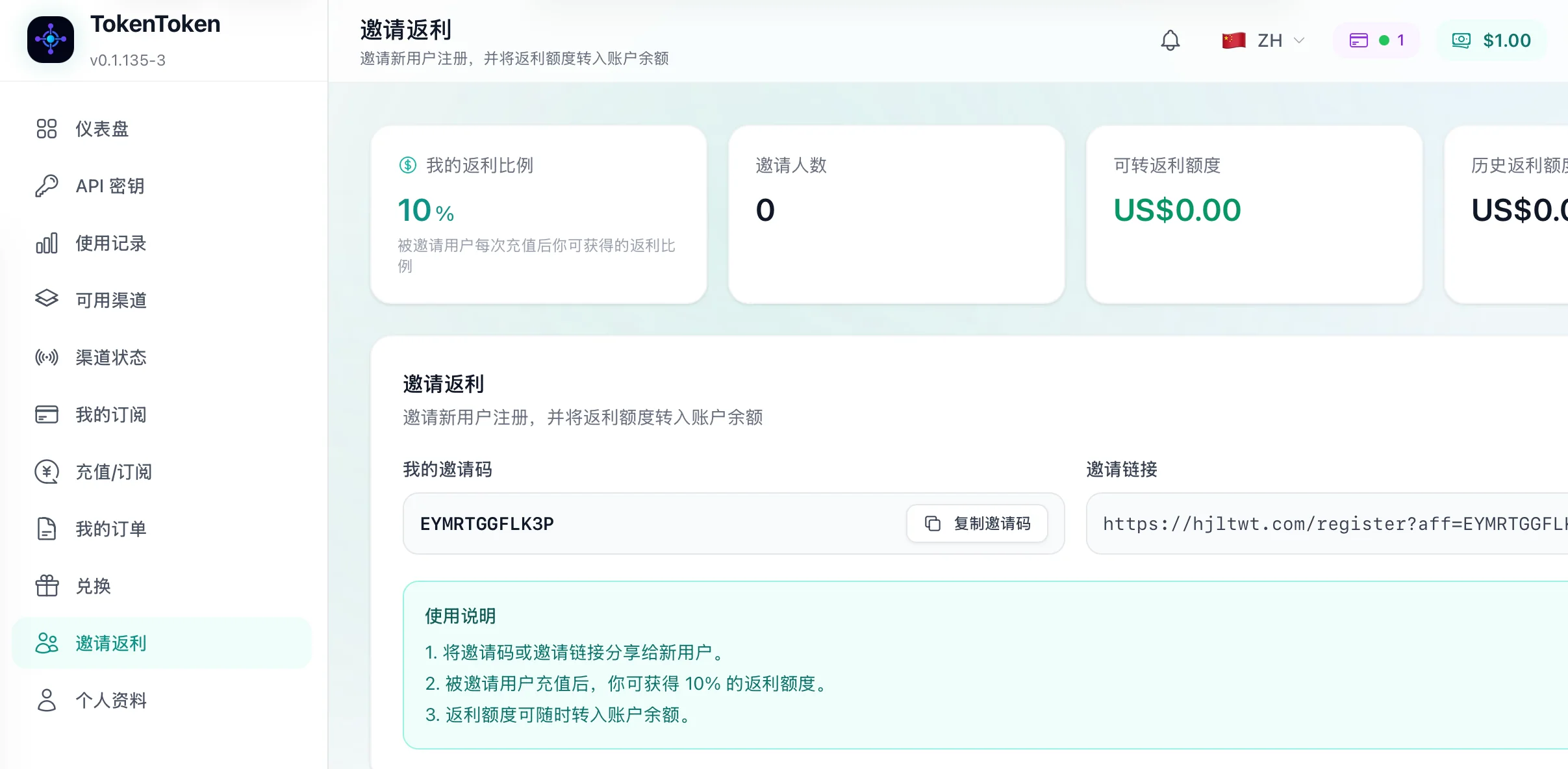Click the broadcast signal icon for 渠道状态
Screen dimensions: 1568x769
click(47, 357)
